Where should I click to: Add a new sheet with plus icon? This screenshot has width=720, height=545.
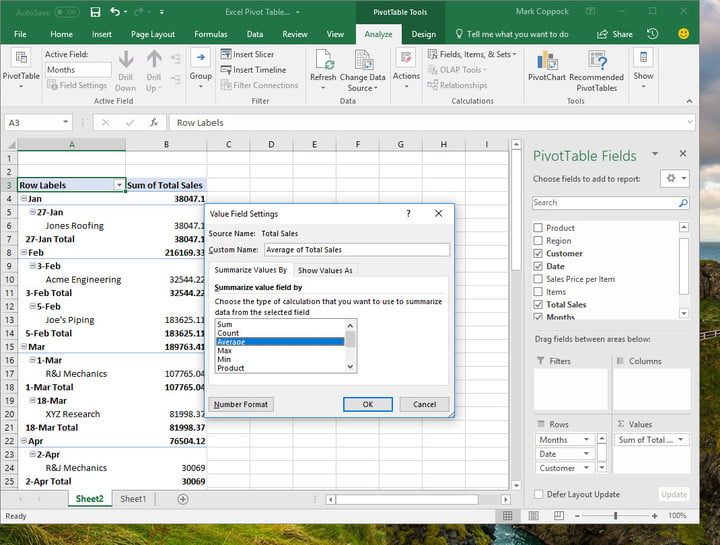tap(183, 499)
